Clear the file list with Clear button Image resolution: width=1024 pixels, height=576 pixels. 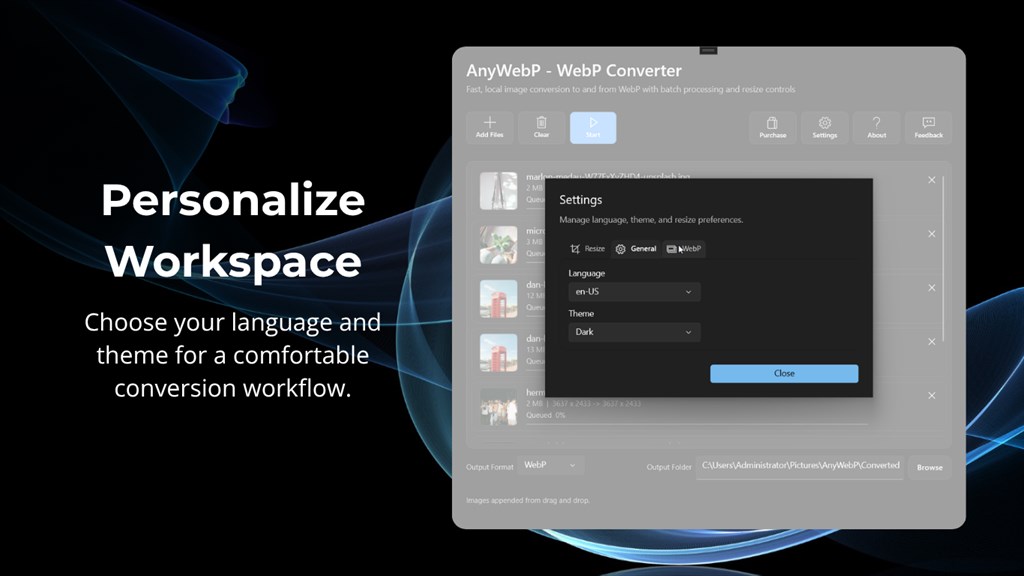pyautogui.click(x=541, y=127)
